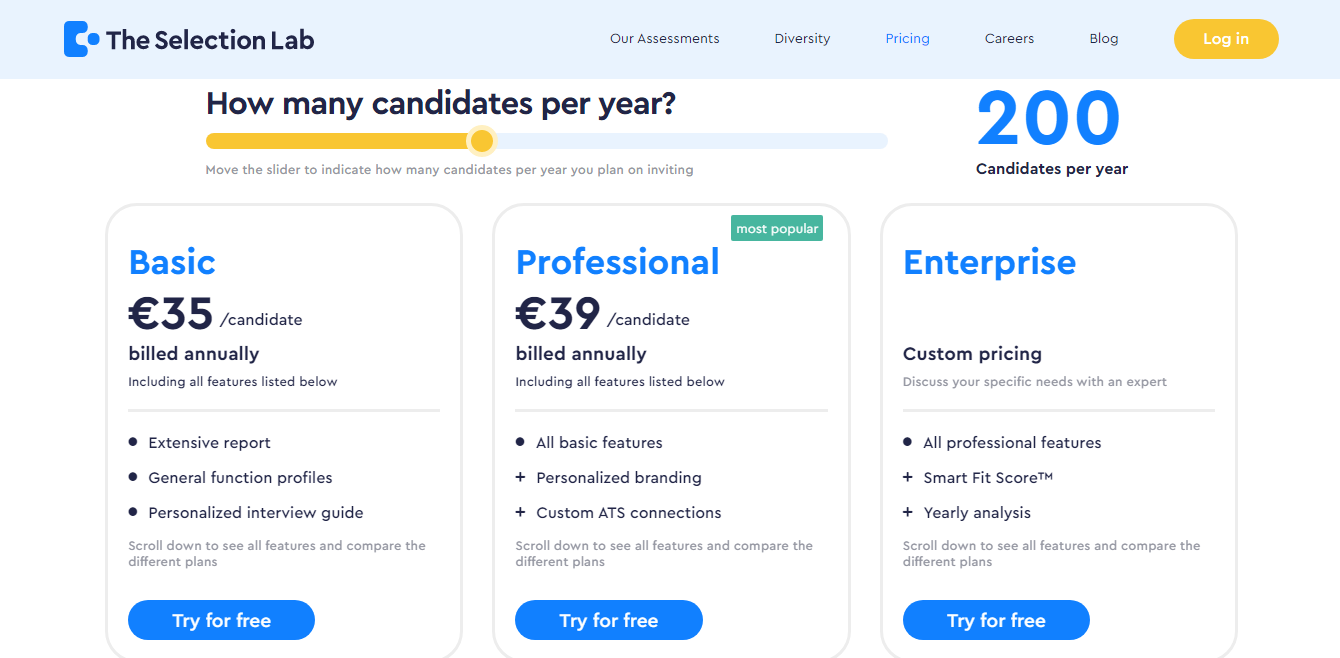Click the Custom ATS connections feature item
The height and width of the screenshot is (658, 1340).
(x=628, y=512)
